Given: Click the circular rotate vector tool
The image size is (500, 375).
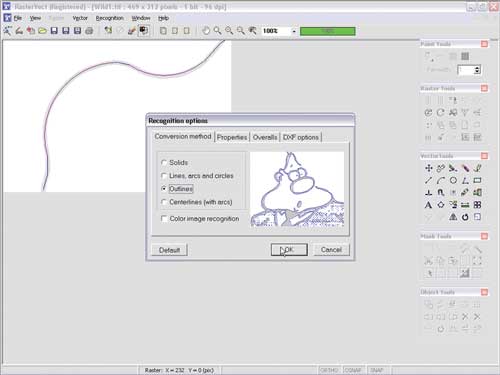Looking at the screenshot, I should [465, 217].
